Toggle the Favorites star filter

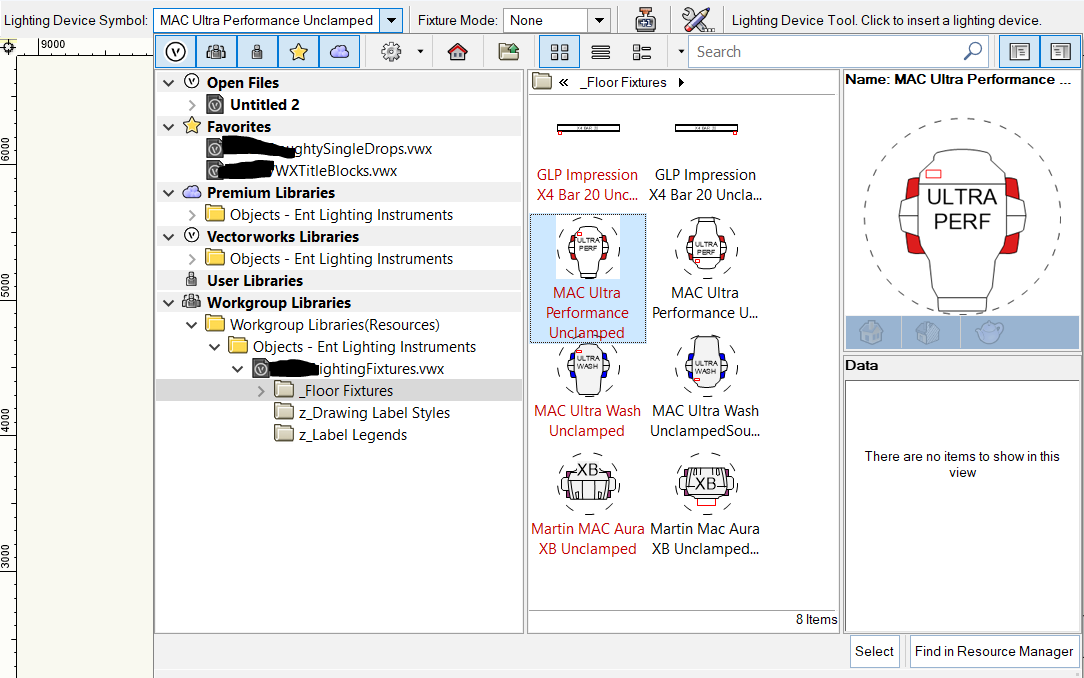[x=298, y=52]
